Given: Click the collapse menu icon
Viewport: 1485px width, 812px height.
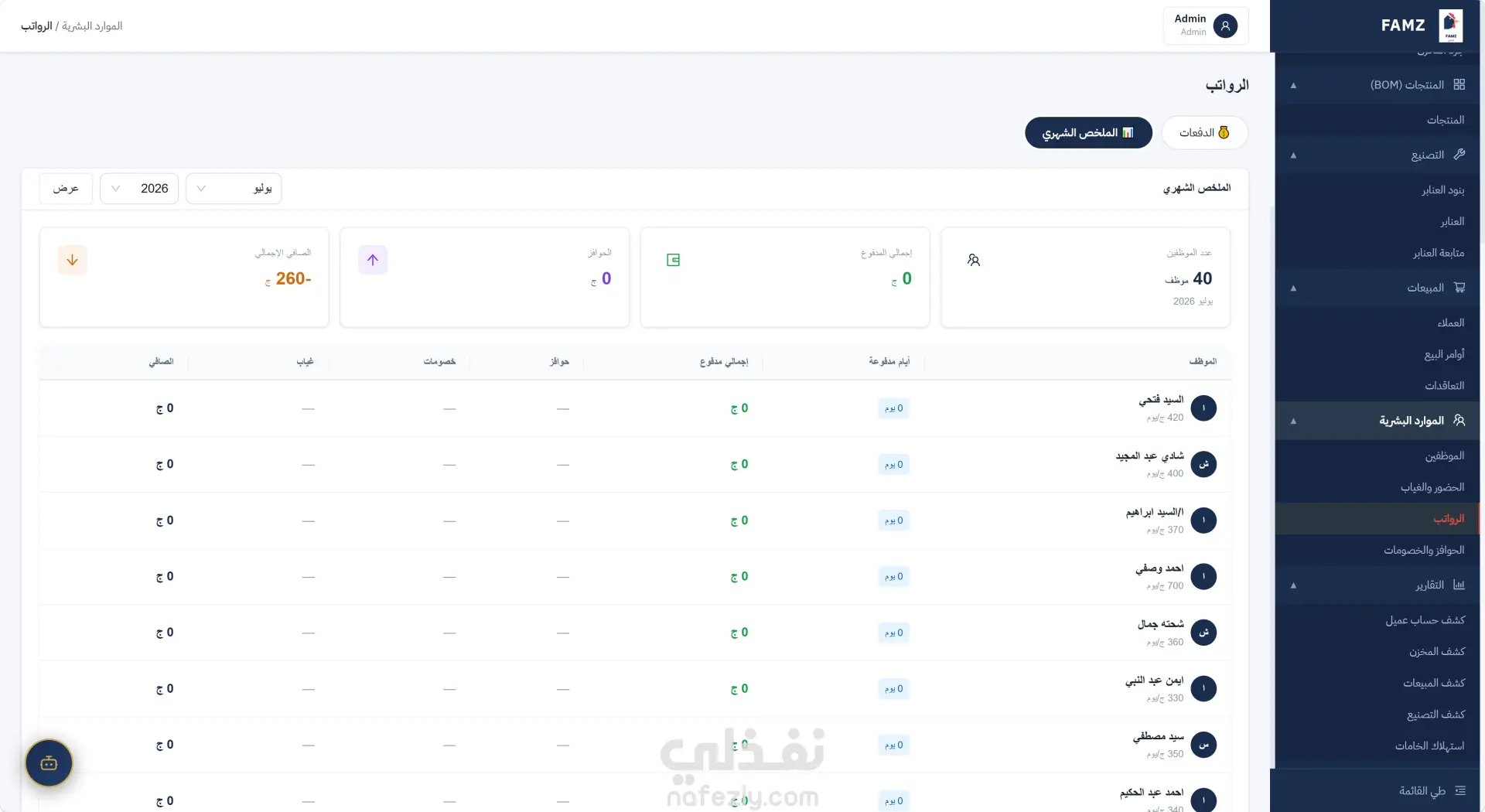Looking at the screenshot, I should pos(1459,790).
